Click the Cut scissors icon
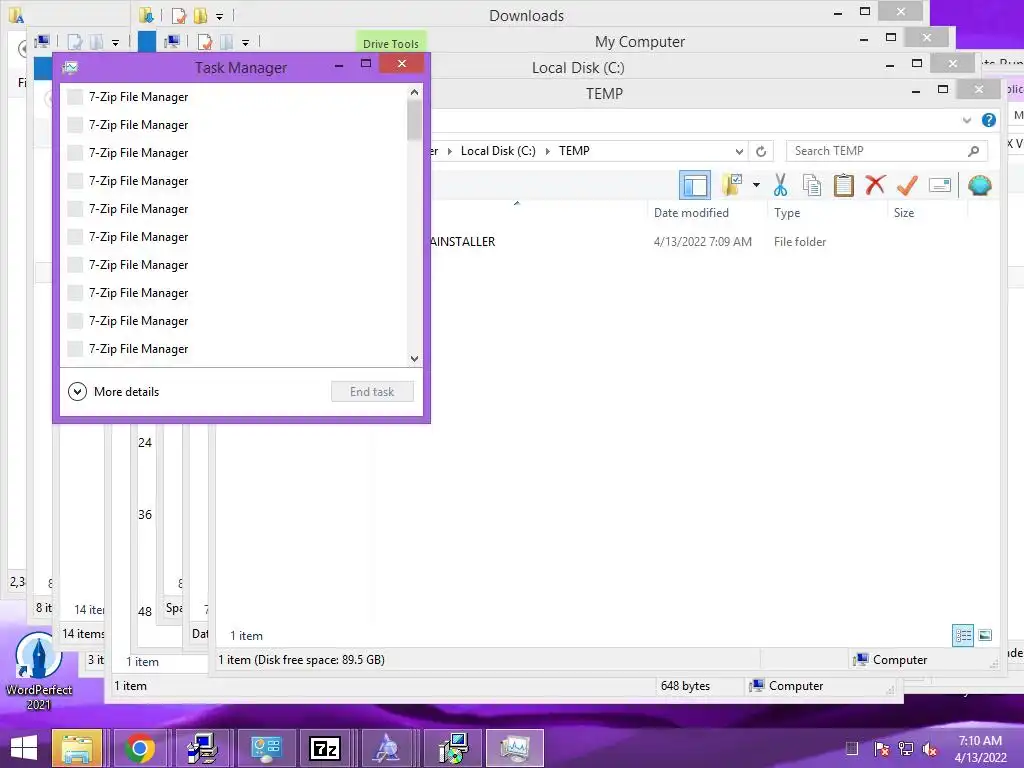 click(780, 185)
